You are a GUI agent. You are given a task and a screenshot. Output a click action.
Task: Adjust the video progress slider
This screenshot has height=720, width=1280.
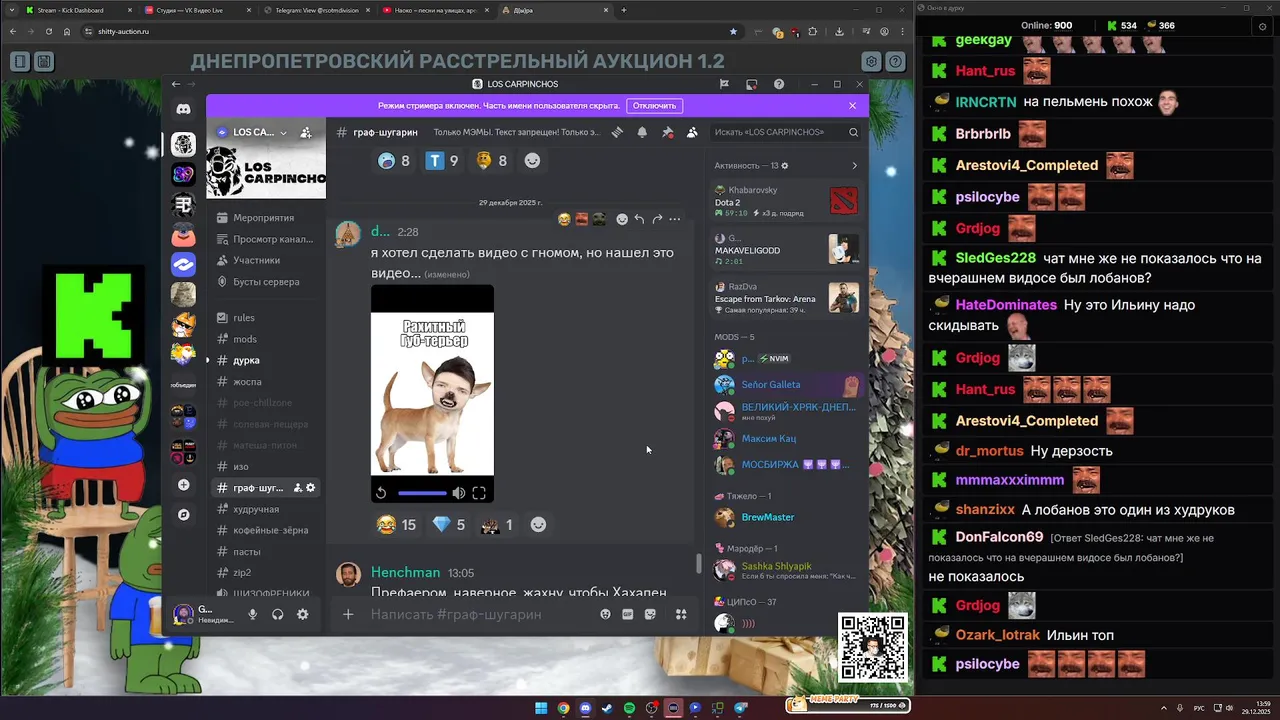pos(422,493)
